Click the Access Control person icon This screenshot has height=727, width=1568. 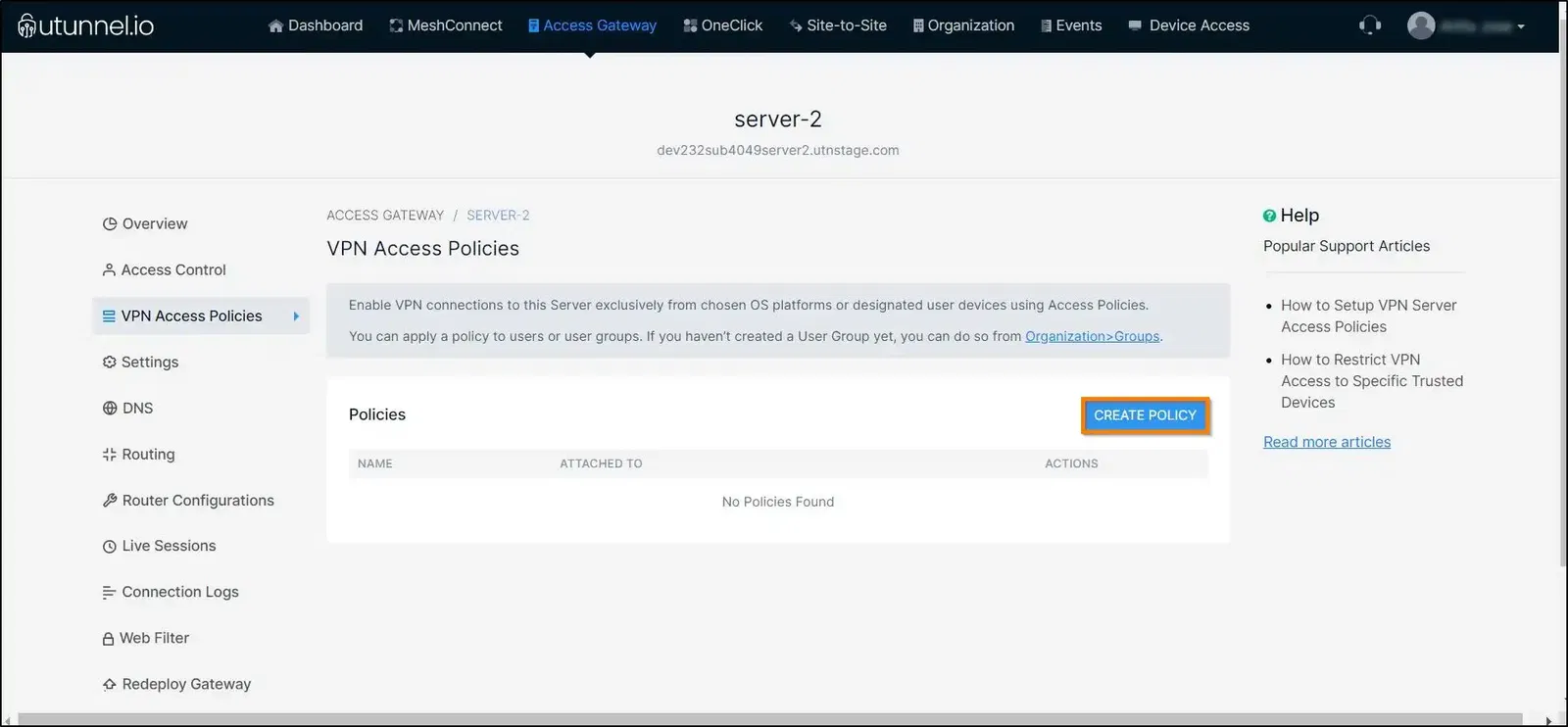[x=109, y=269]
